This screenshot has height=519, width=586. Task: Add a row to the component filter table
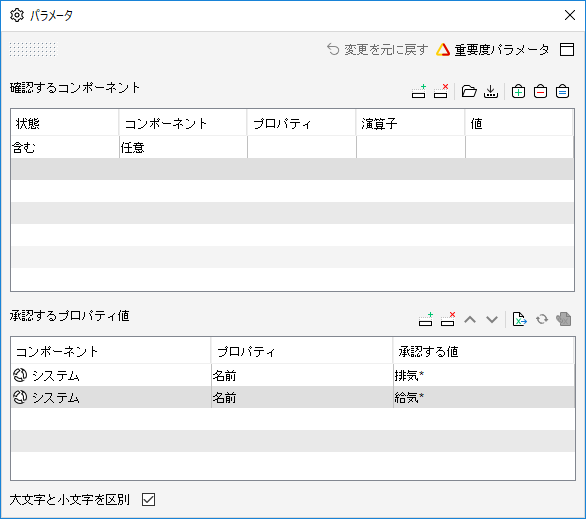coord(419,92)
